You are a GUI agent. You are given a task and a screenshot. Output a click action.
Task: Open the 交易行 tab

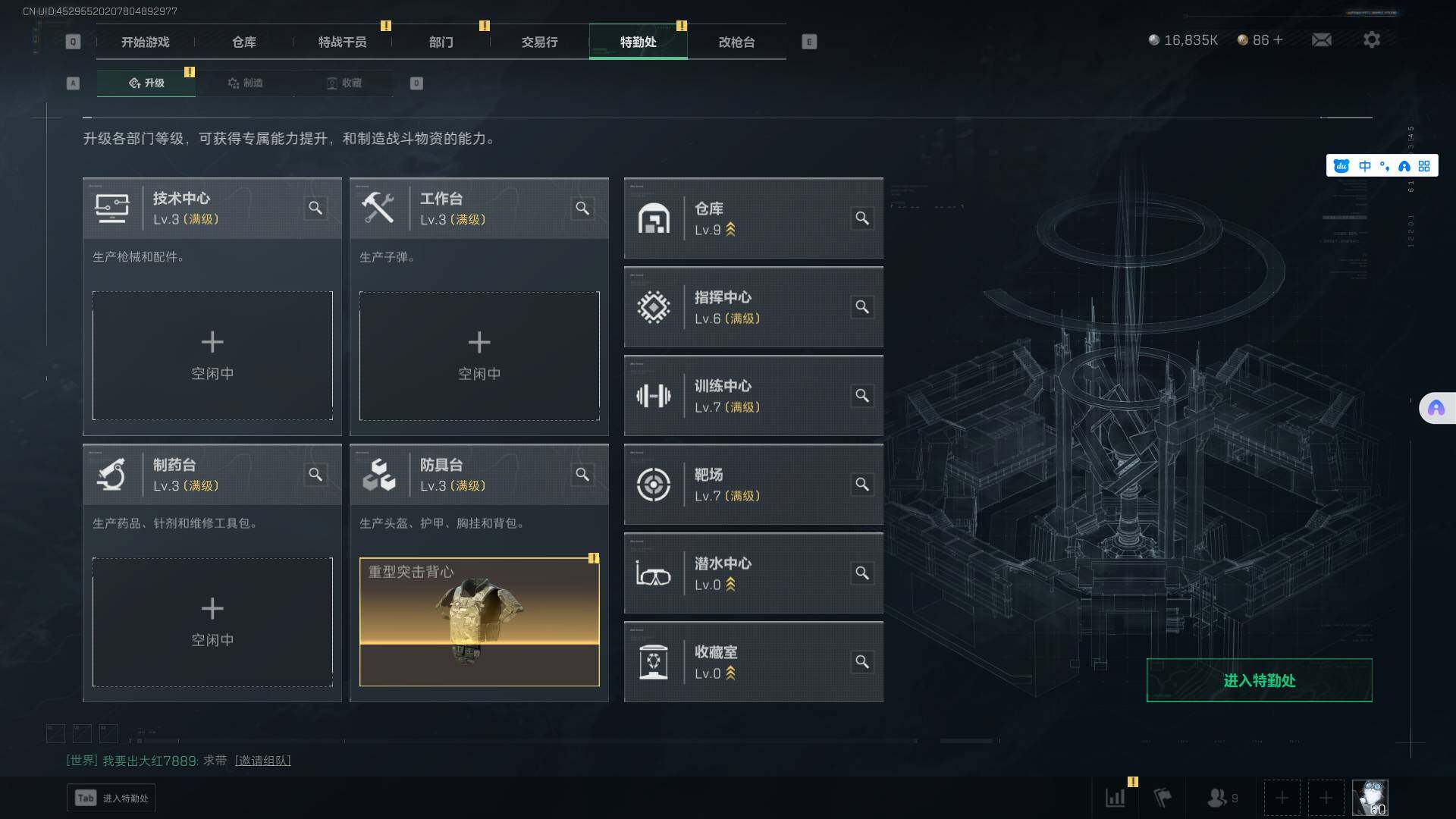click(x=540, y=42)
